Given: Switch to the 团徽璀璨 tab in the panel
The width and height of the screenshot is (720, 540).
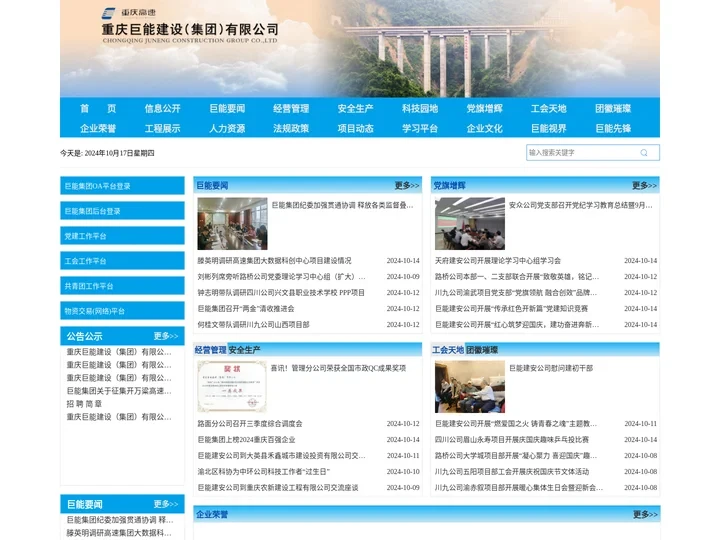Looking at the screenshot, I should (483, 350).
